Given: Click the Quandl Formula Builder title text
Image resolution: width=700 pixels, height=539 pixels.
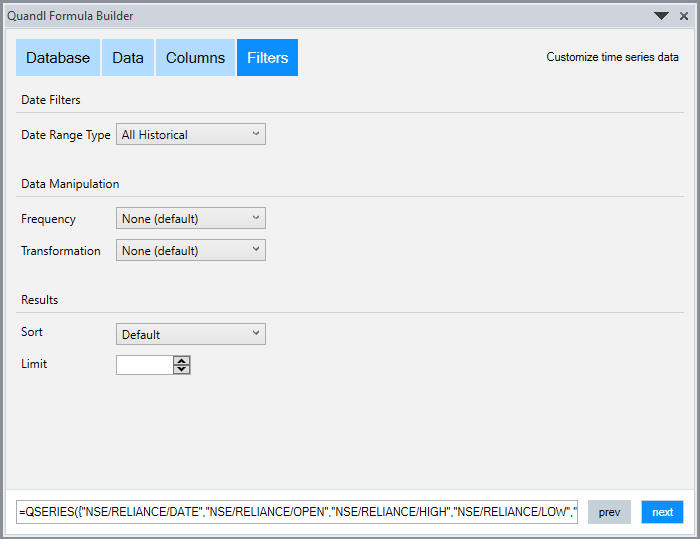Looking at the screenshot, I should coord(70,16).
